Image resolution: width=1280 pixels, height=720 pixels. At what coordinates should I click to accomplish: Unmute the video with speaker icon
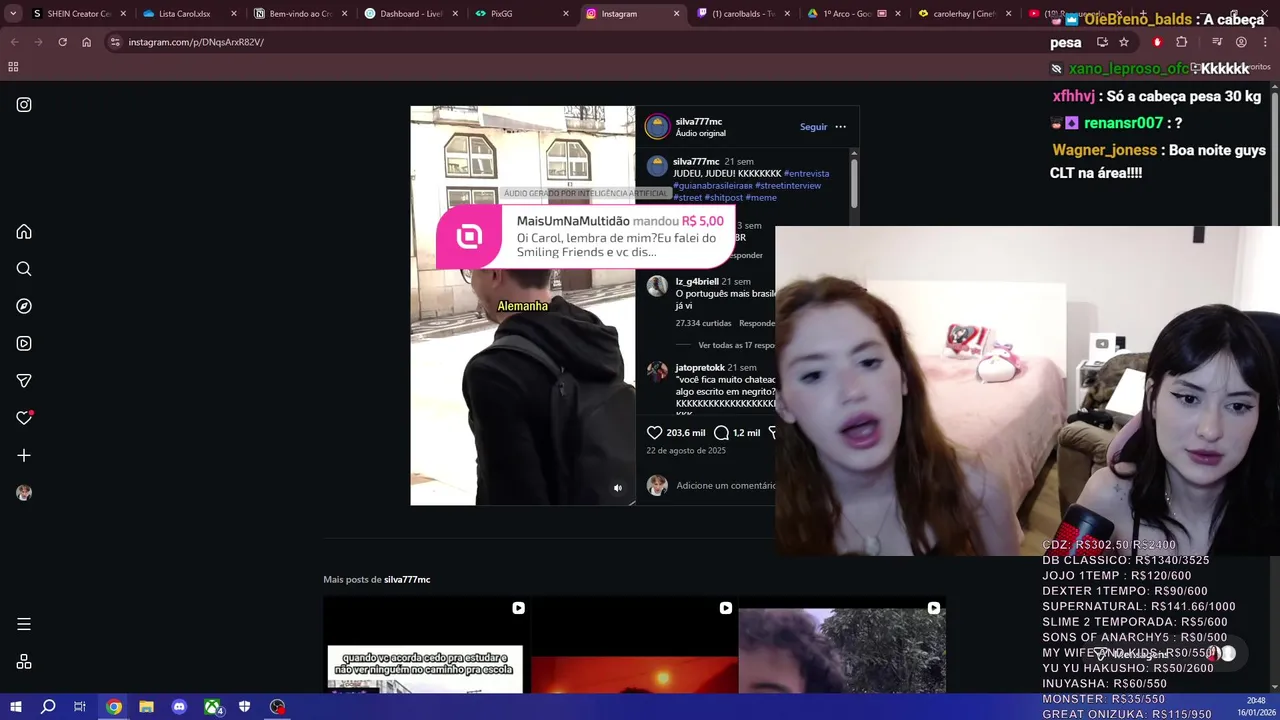click(x=617, y=488)
